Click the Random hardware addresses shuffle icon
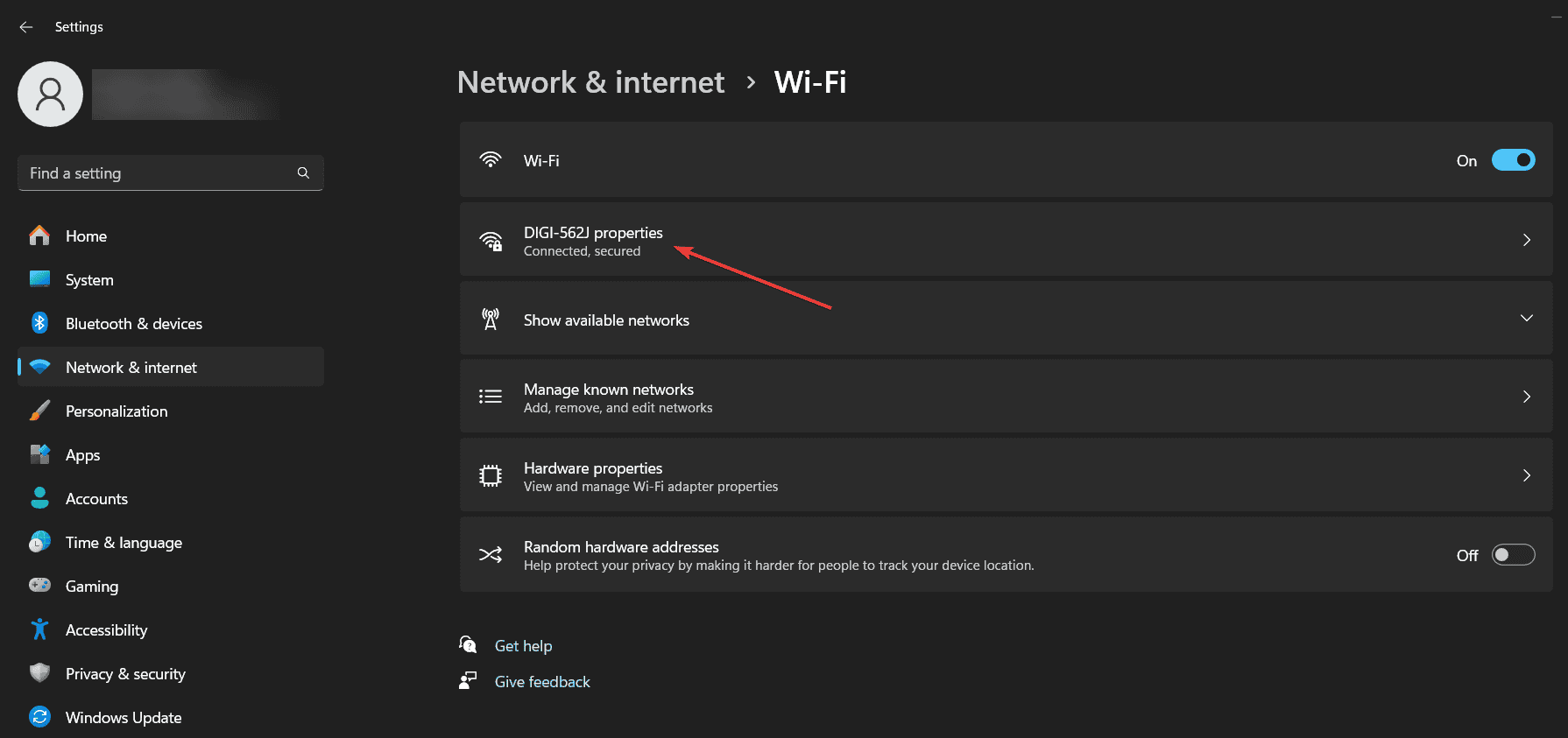The height and width of the screenshot is (738, 1568). (x=491, y=554)
